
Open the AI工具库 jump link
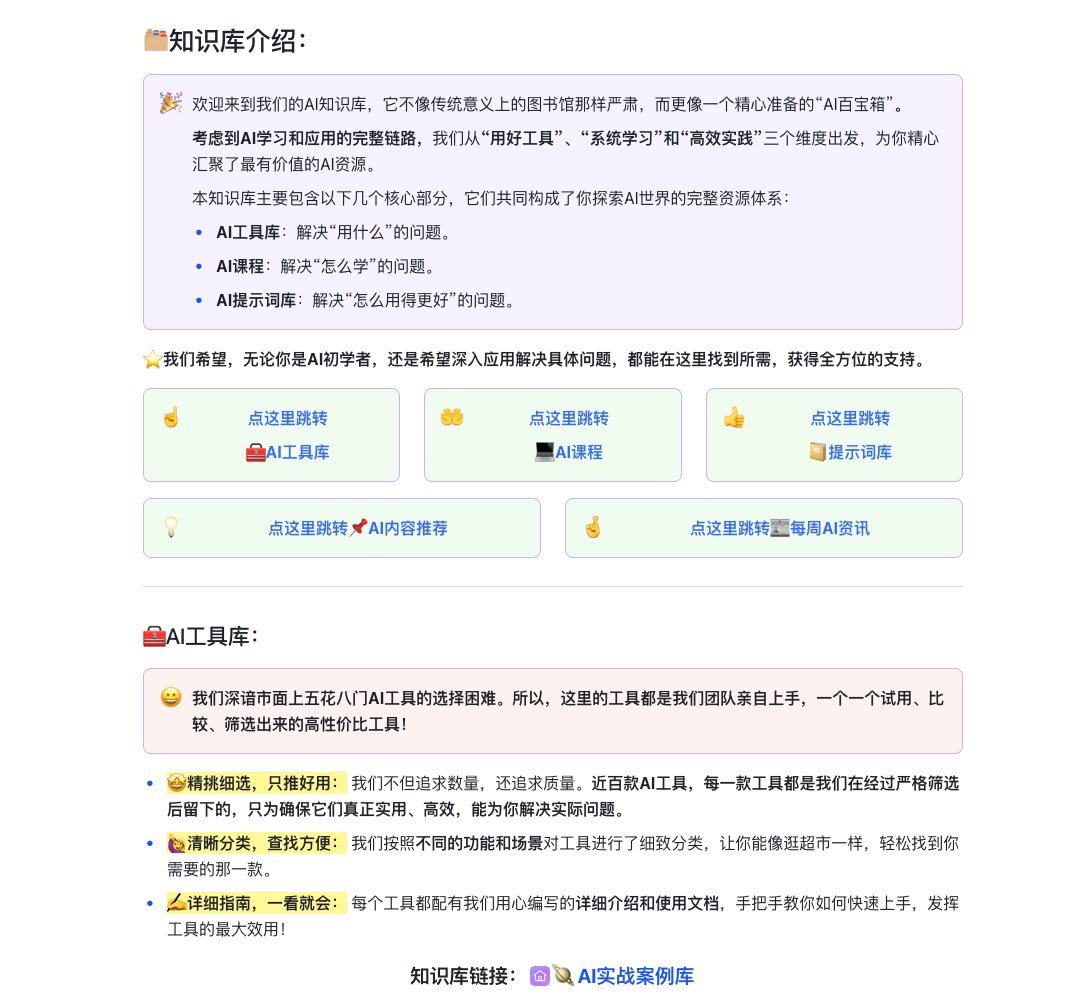(x=297, y=453)
